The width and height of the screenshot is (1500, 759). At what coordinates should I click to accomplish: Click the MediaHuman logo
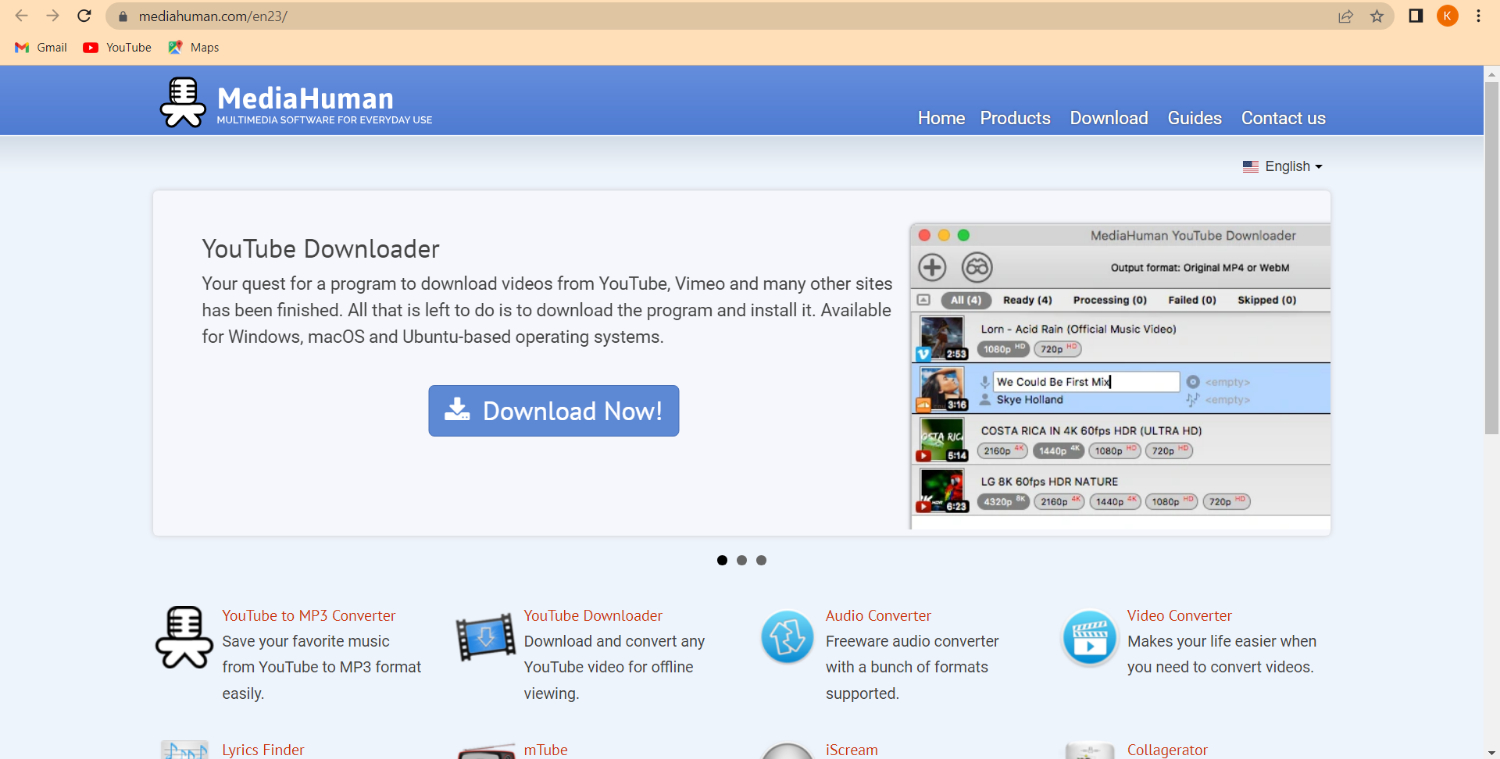point(296,102)
